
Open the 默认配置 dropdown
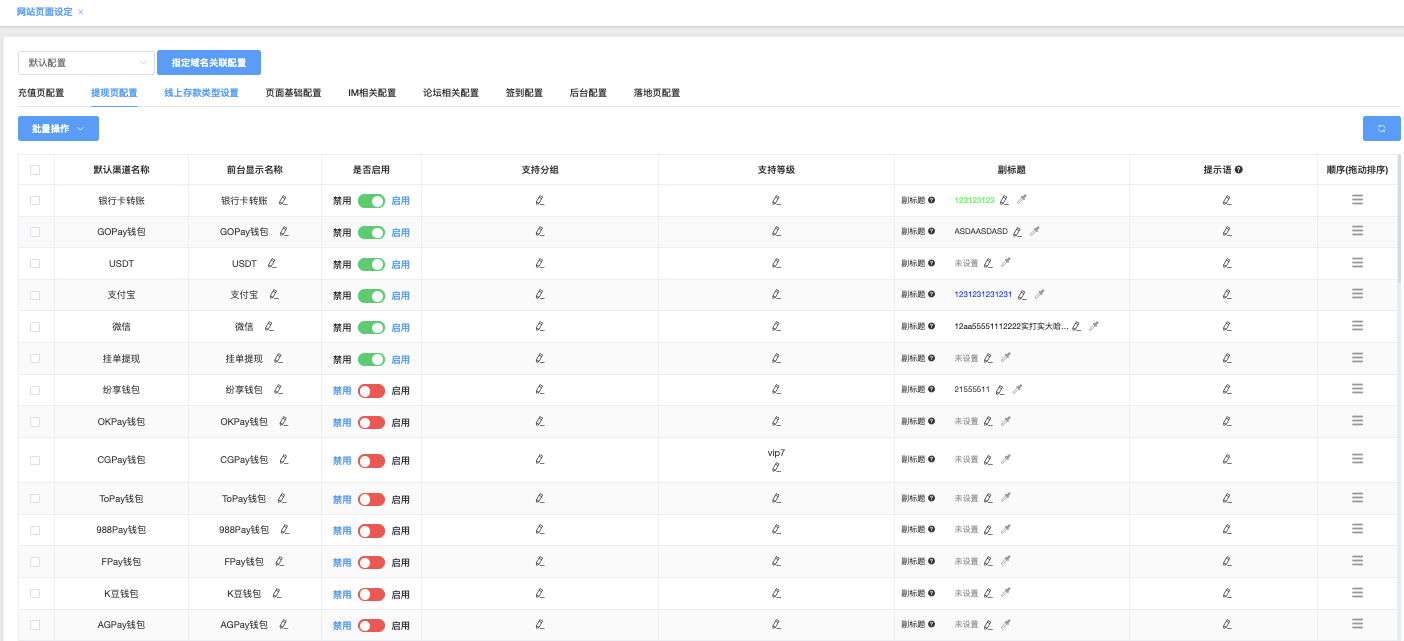(x=87, y=63)
